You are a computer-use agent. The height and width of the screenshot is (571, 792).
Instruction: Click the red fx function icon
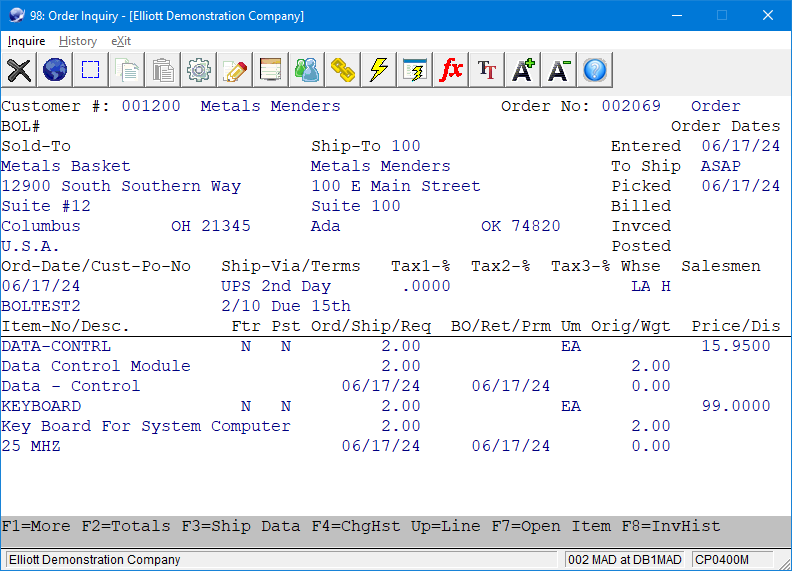point(451,70)
